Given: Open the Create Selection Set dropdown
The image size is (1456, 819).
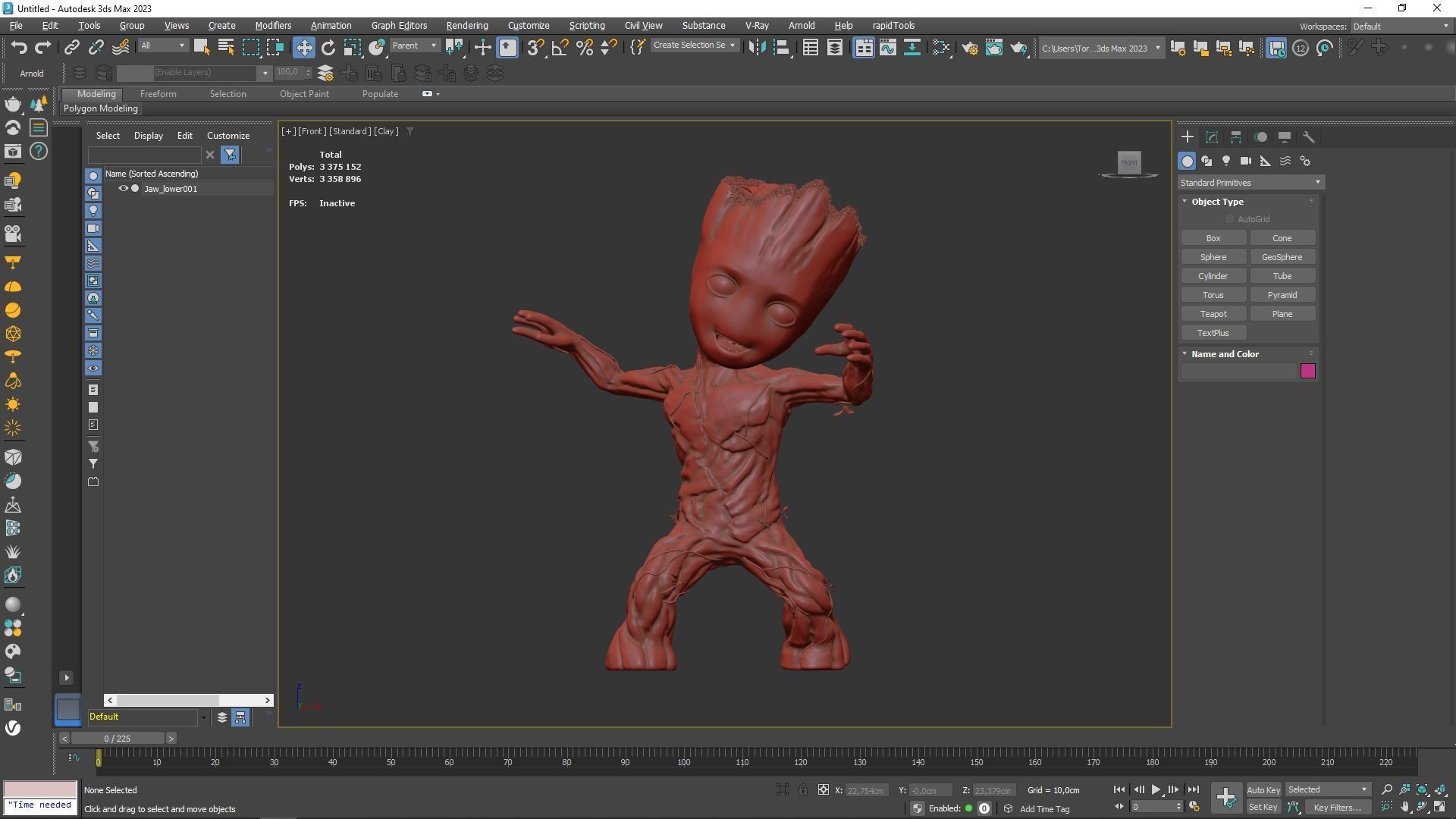Looking at the screenshot, I should pos(695,45).
